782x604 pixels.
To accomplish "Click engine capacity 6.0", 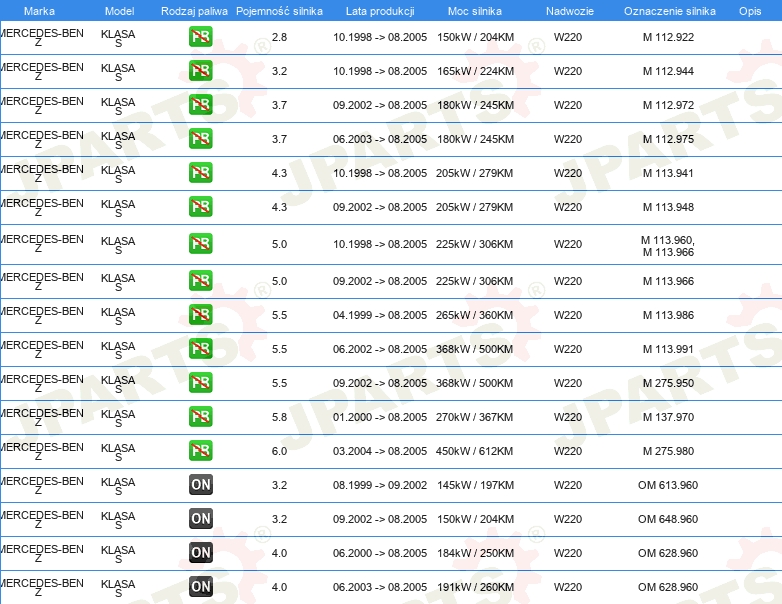I will point(279,450).
